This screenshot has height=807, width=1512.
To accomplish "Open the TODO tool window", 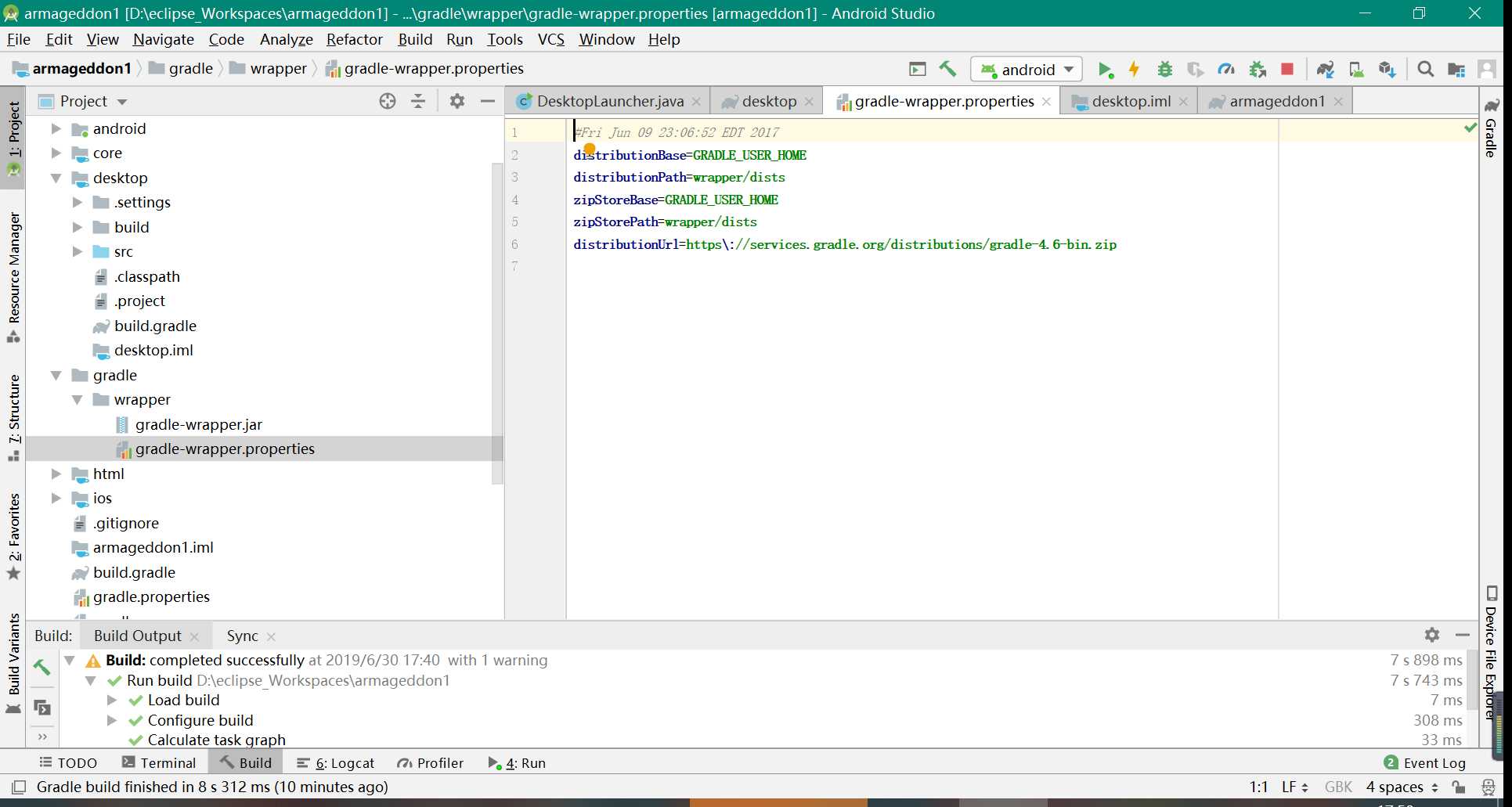I will [68, 762].
